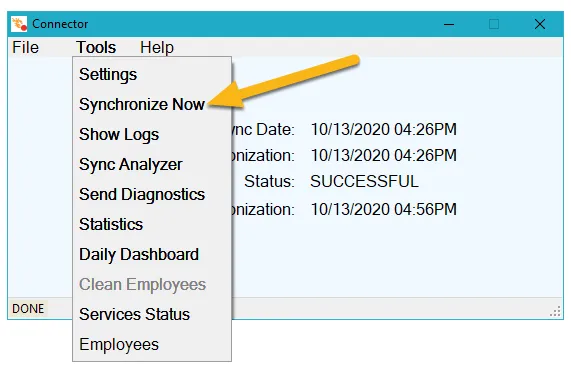Select Send Diagnostics menu entry
571x368 pixels.
pyautogui.click(x=152, y=194)
